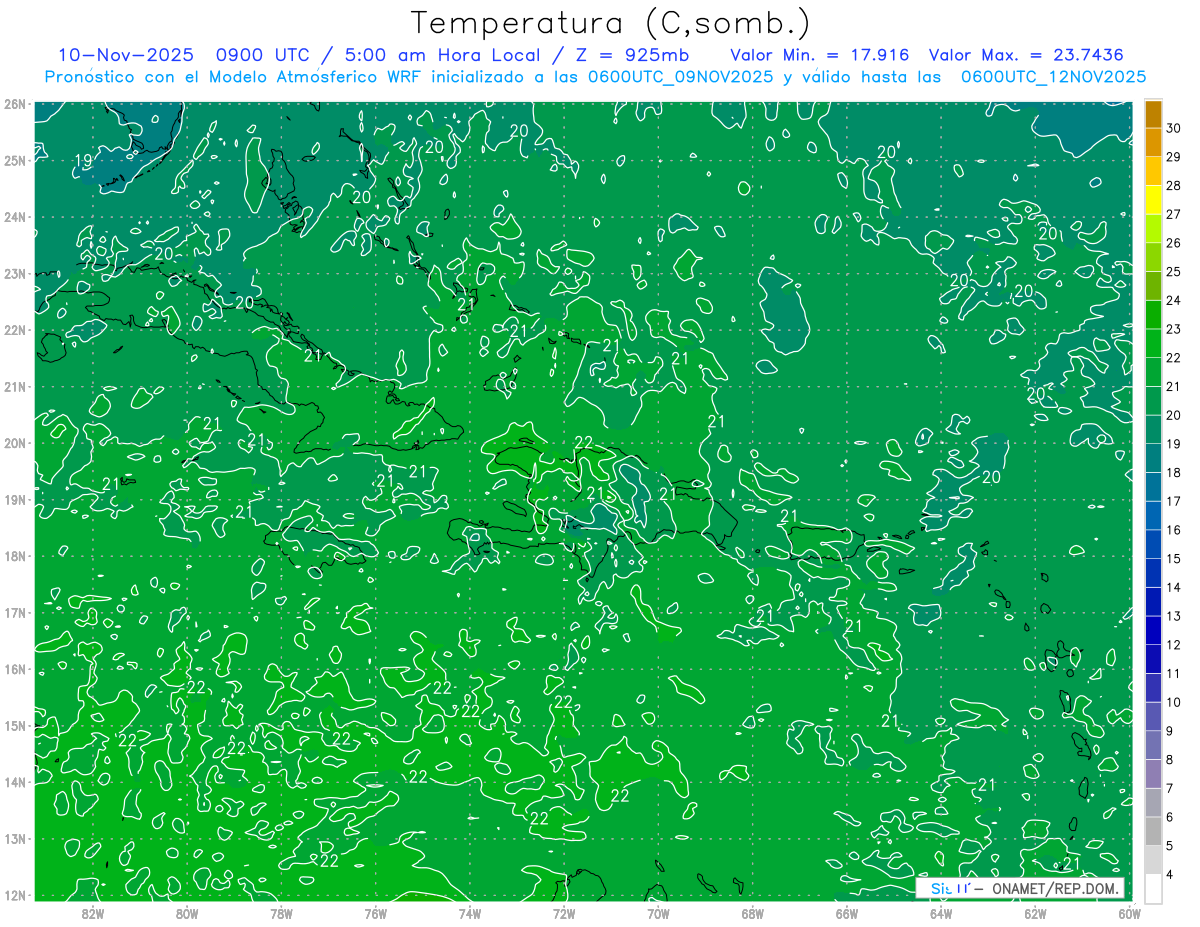1200x927 pixels.
Task: Click the orange swatch between 29 and 30
Action: 1153,142
